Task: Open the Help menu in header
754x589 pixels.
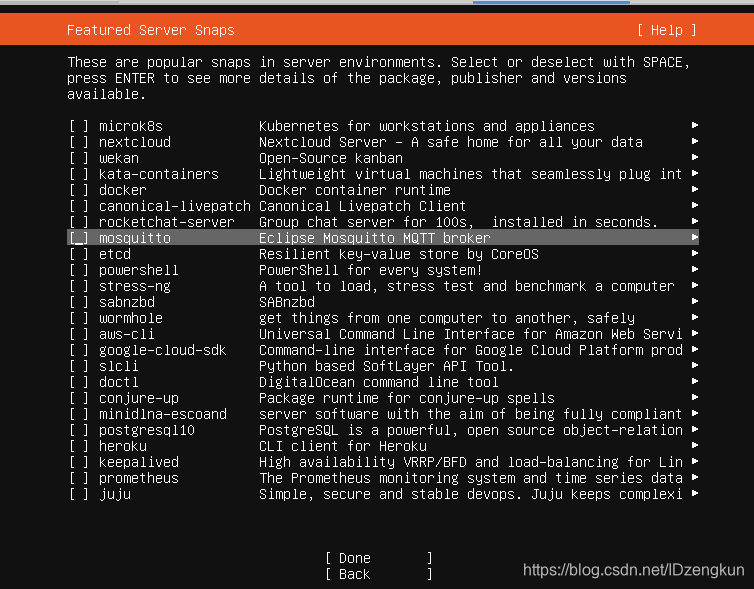Action: 666,30
